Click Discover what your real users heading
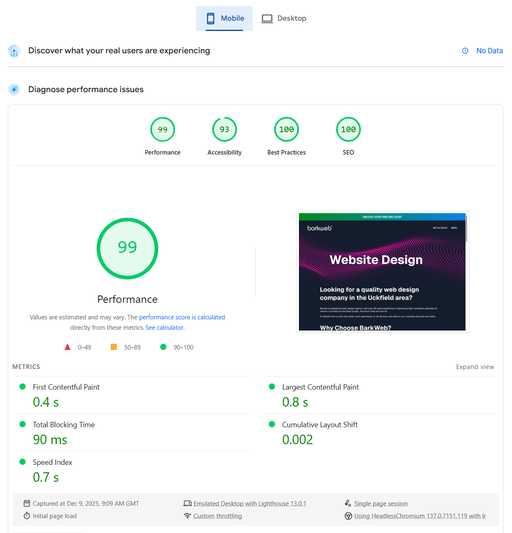 point(119,51)
